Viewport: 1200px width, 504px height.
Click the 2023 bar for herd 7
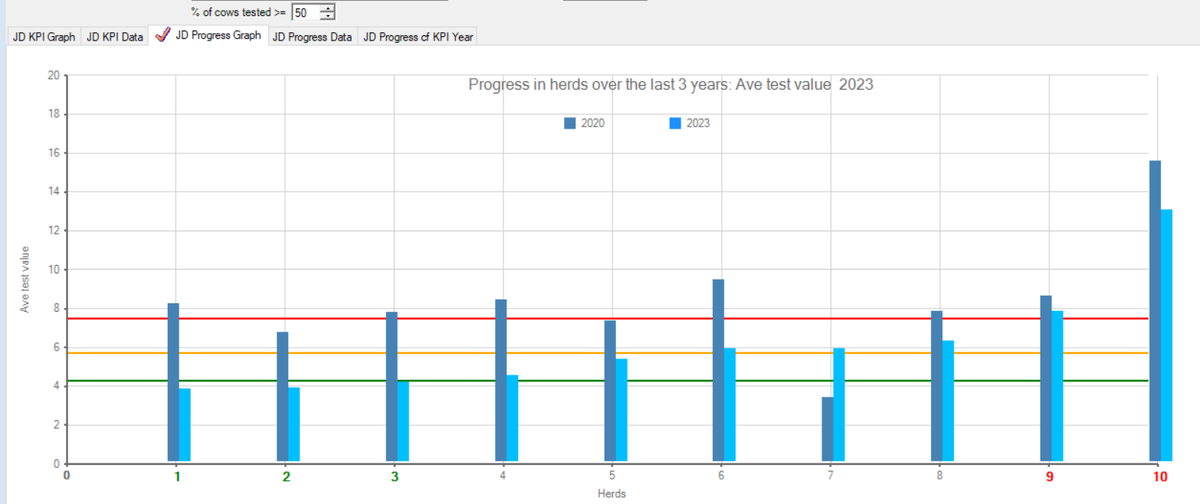[839, 406]
